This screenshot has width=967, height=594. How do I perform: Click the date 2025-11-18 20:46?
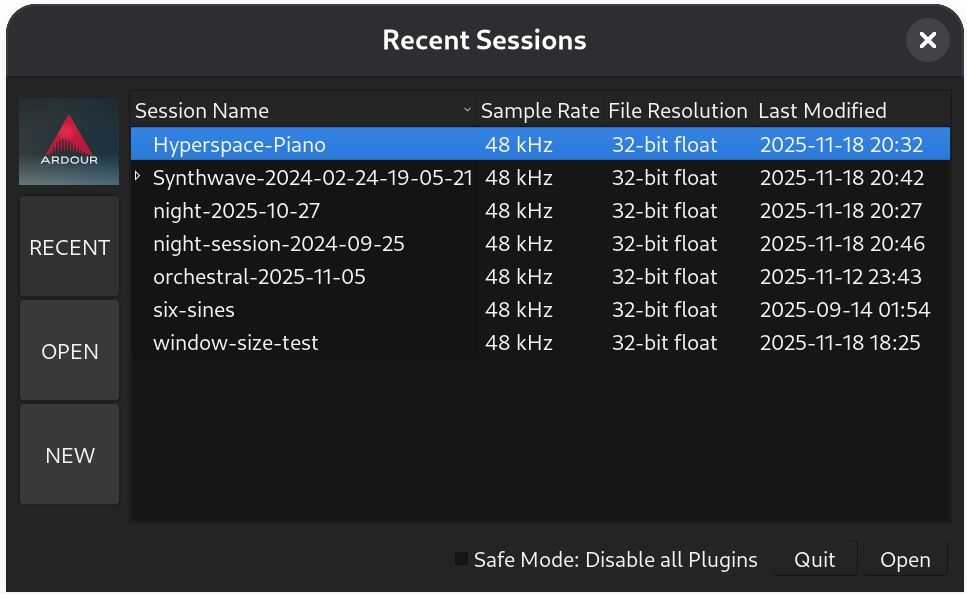click(842, 244)
